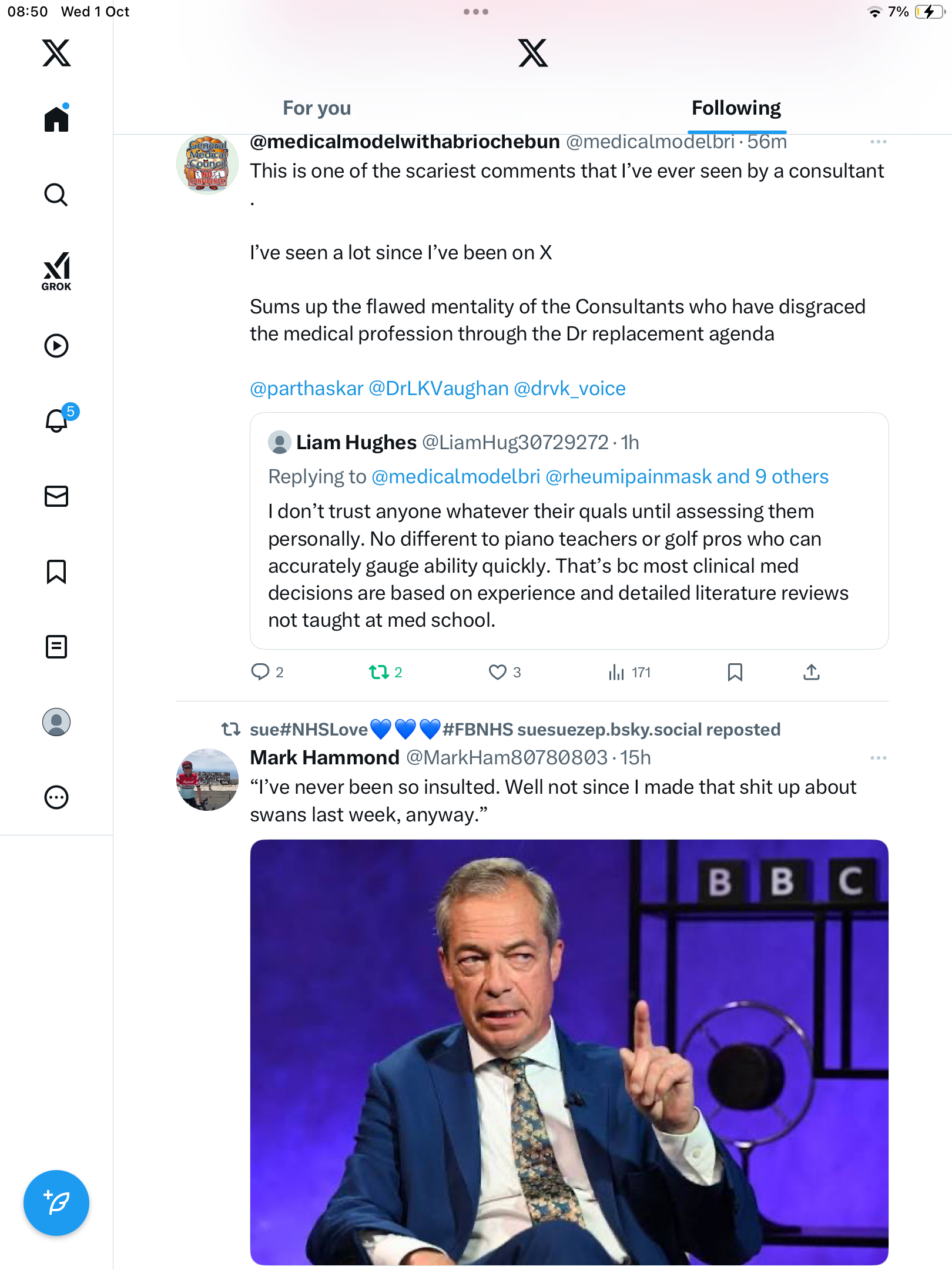Open more options for Mark Hammond post
Image resolution: width=952 pixels, height=1270 pixels.
click(x=878, y=758)
